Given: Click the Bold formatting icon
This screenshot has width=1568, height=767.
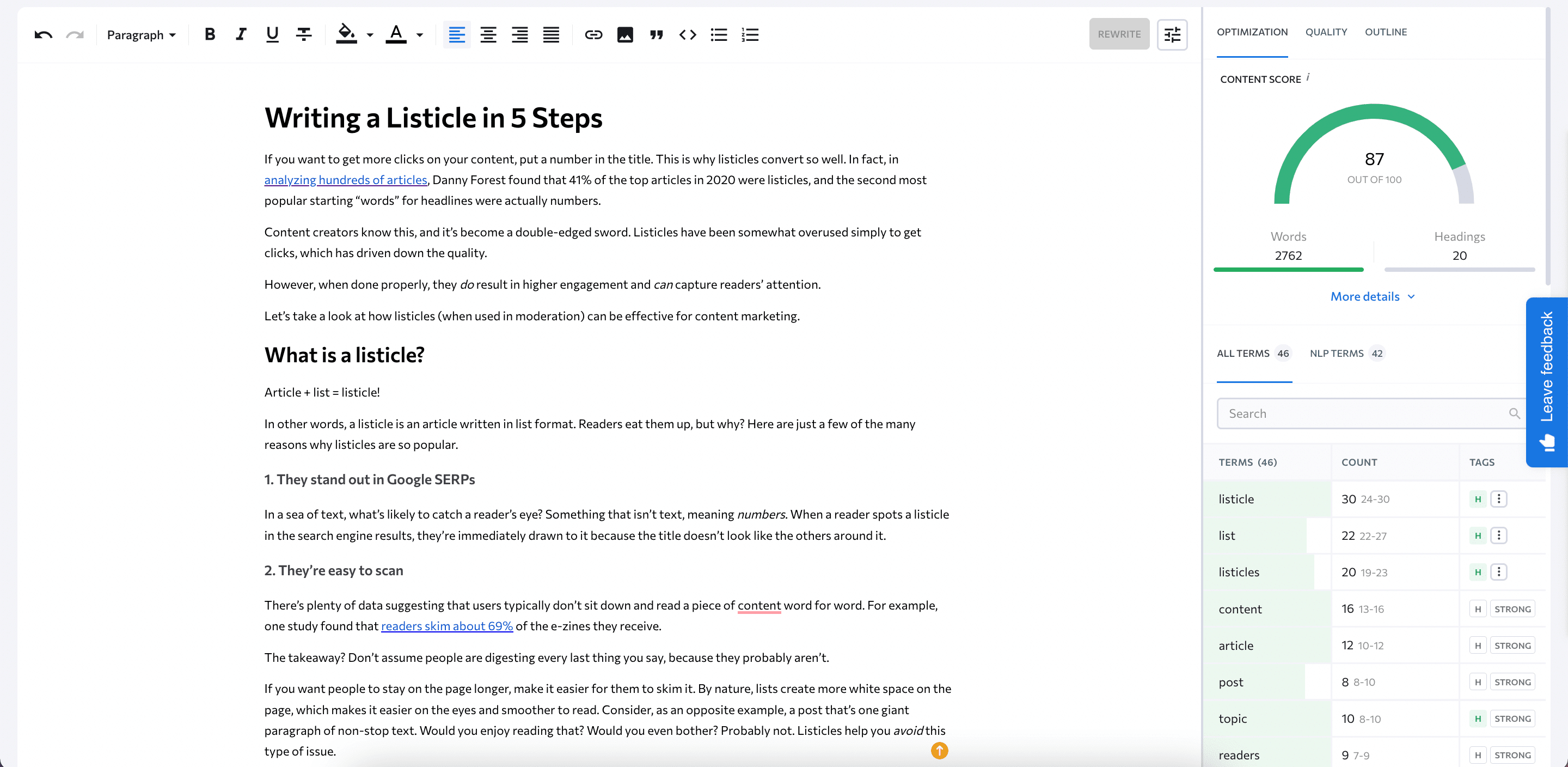Looking at the screenshot, I should click(210, 34).
